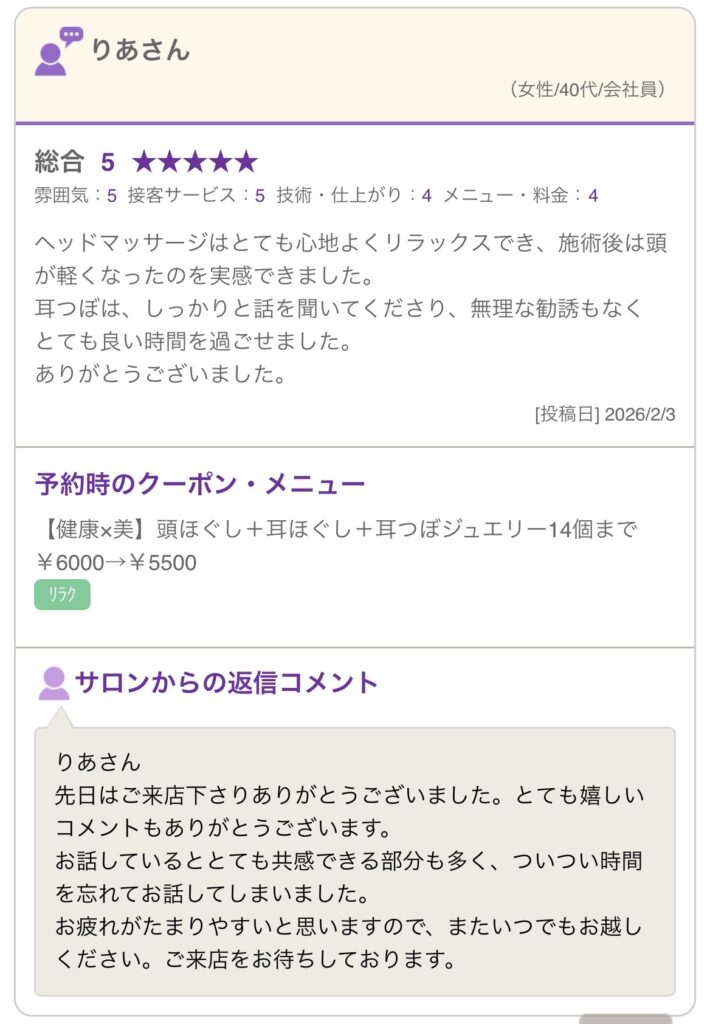Select the 総合 5 overall score

pos(75,162)
